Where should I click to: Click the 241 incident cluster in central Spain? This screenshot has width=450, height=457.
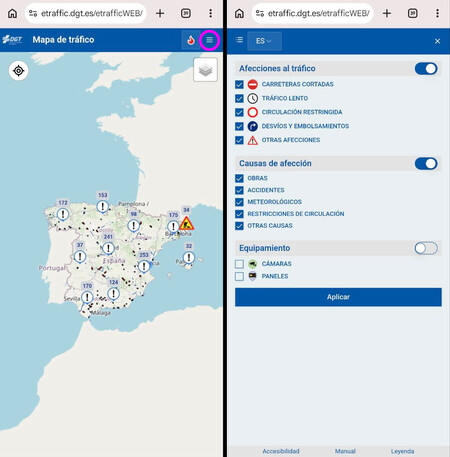(108, 248)
